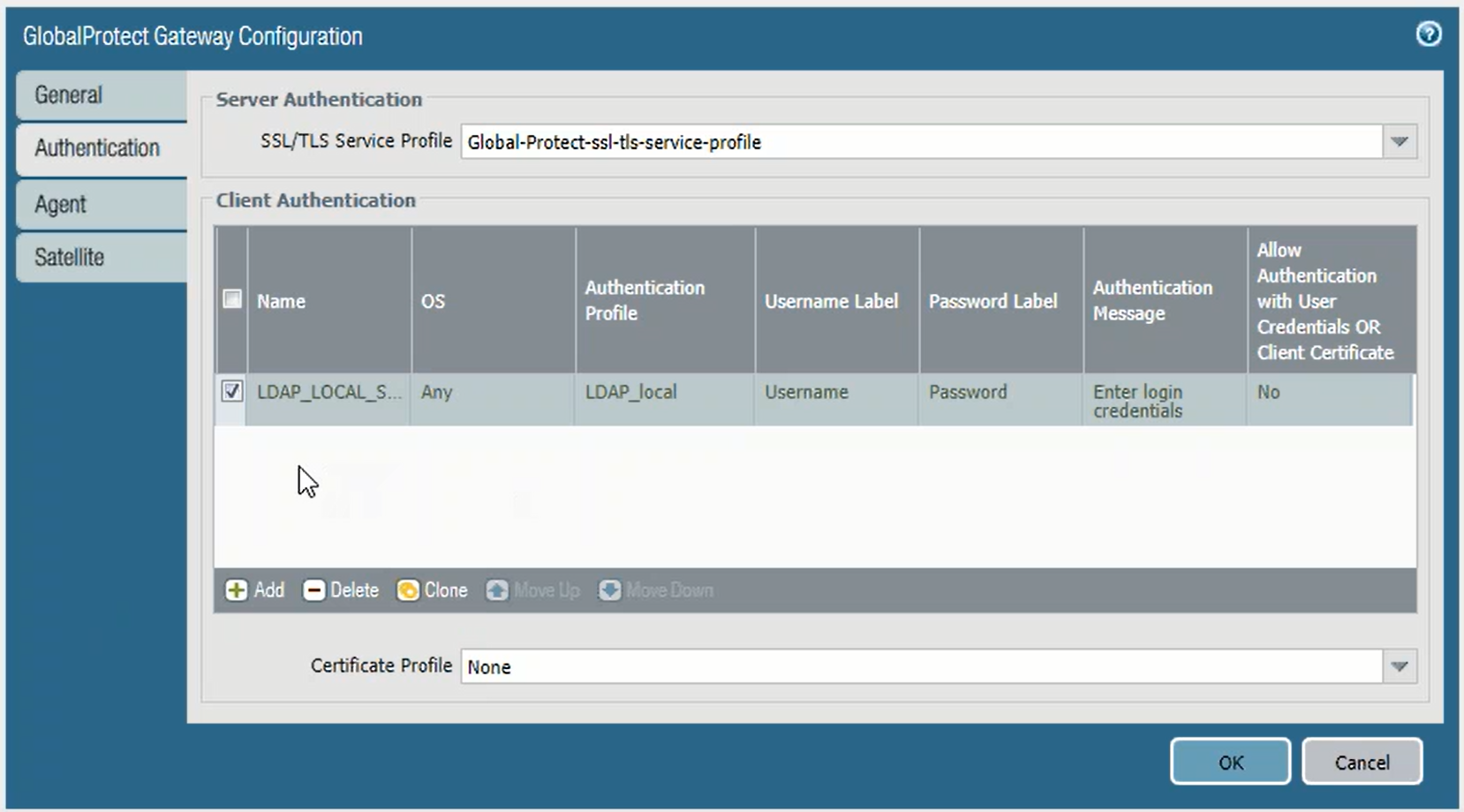
Task: Click the green Add plus icon
Action: [x=236, y=590]
